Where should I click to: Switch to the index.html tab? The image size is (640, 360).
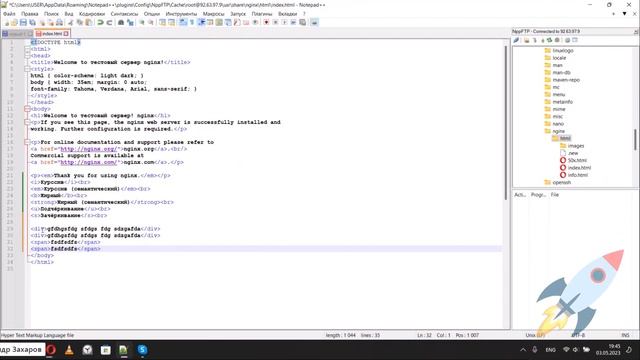pos(51,33)
